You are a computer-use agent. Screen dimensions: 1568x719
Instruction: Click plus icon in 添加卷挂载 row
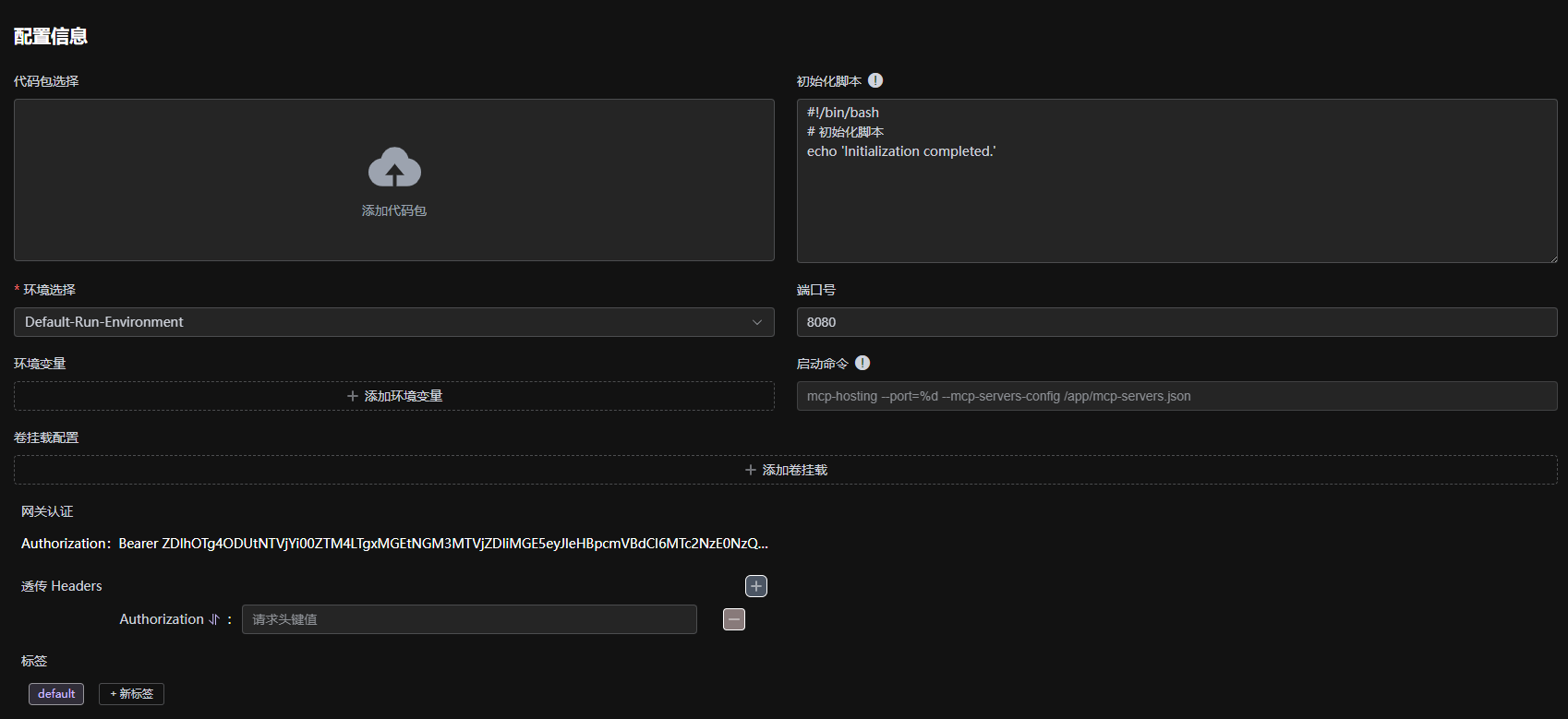tap(750, 470)
